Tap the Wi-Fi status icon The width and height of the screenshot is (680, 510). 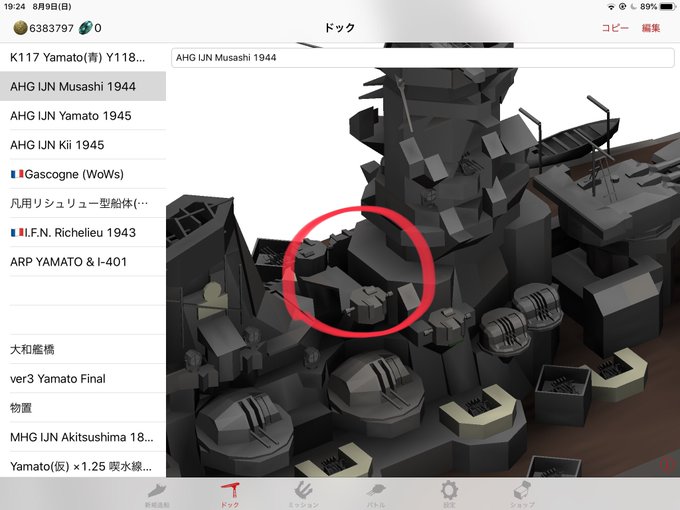pos(611,7)
